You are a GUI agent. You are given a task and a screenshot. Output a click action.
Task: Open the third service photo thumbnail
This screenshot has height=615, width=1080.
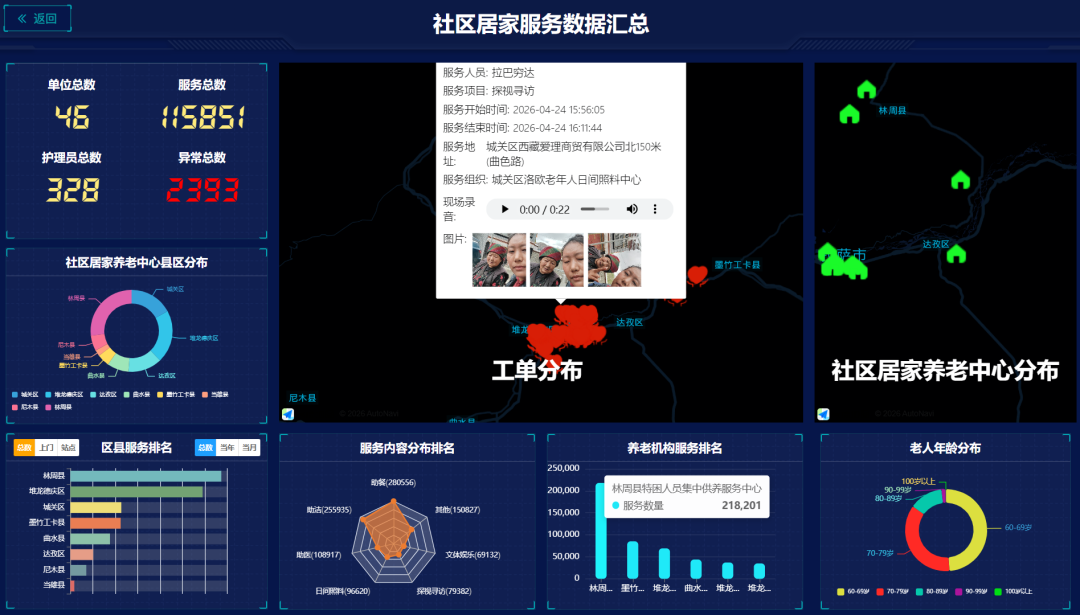[614, 260]
